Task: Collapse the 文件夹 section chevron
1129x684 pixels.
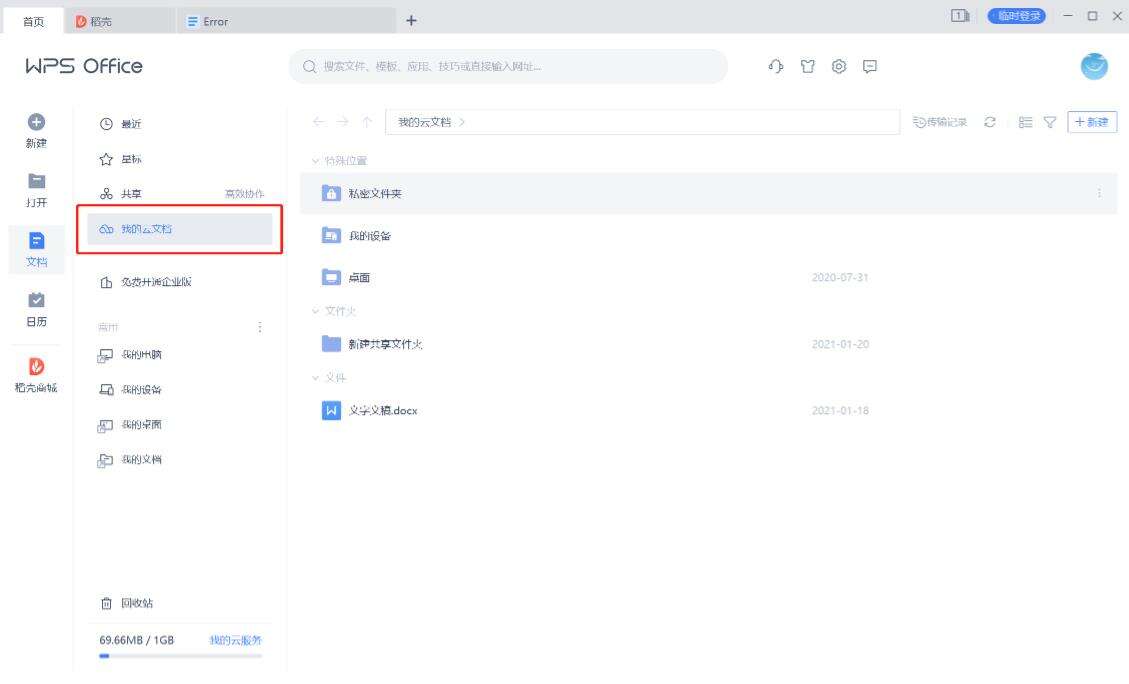Action: pos(317,311)
